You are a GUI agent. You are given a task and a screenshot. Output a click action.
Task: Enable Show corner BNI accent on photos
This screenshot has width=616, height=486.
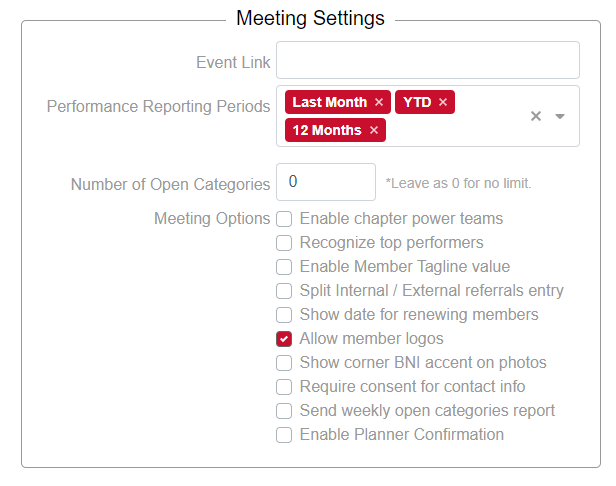284,363
